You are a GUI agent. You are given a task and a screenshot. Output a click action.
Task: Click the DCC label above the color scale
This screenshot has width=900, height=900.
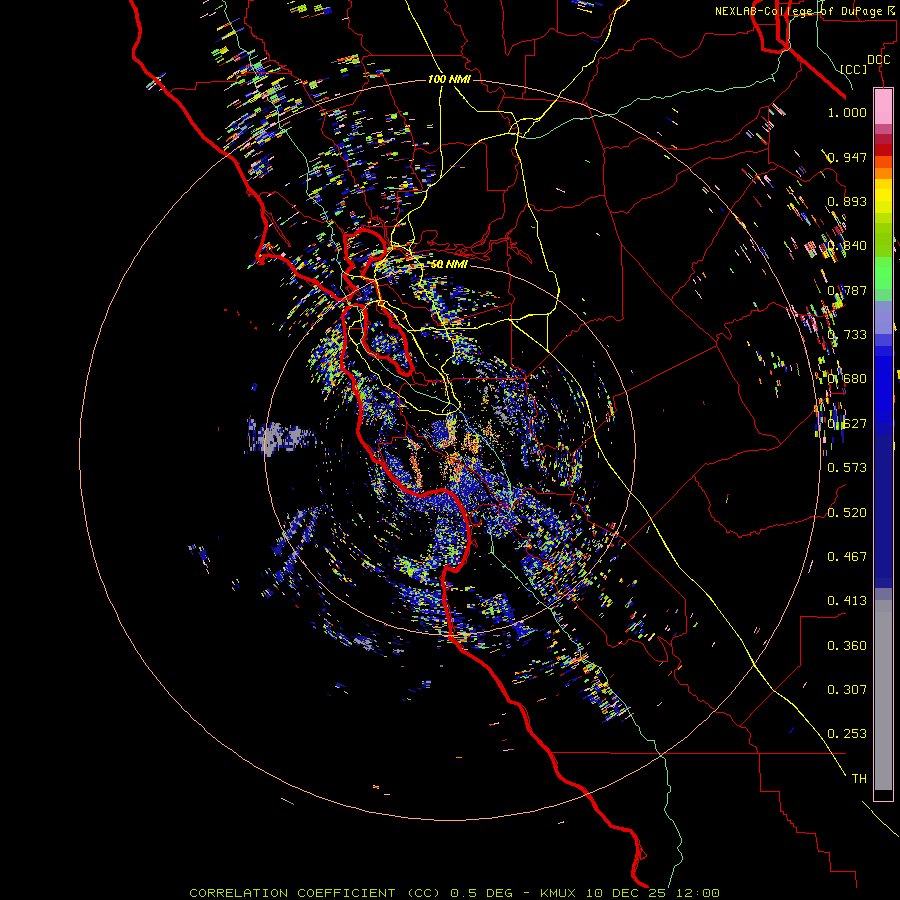click(x=878, y=60)
